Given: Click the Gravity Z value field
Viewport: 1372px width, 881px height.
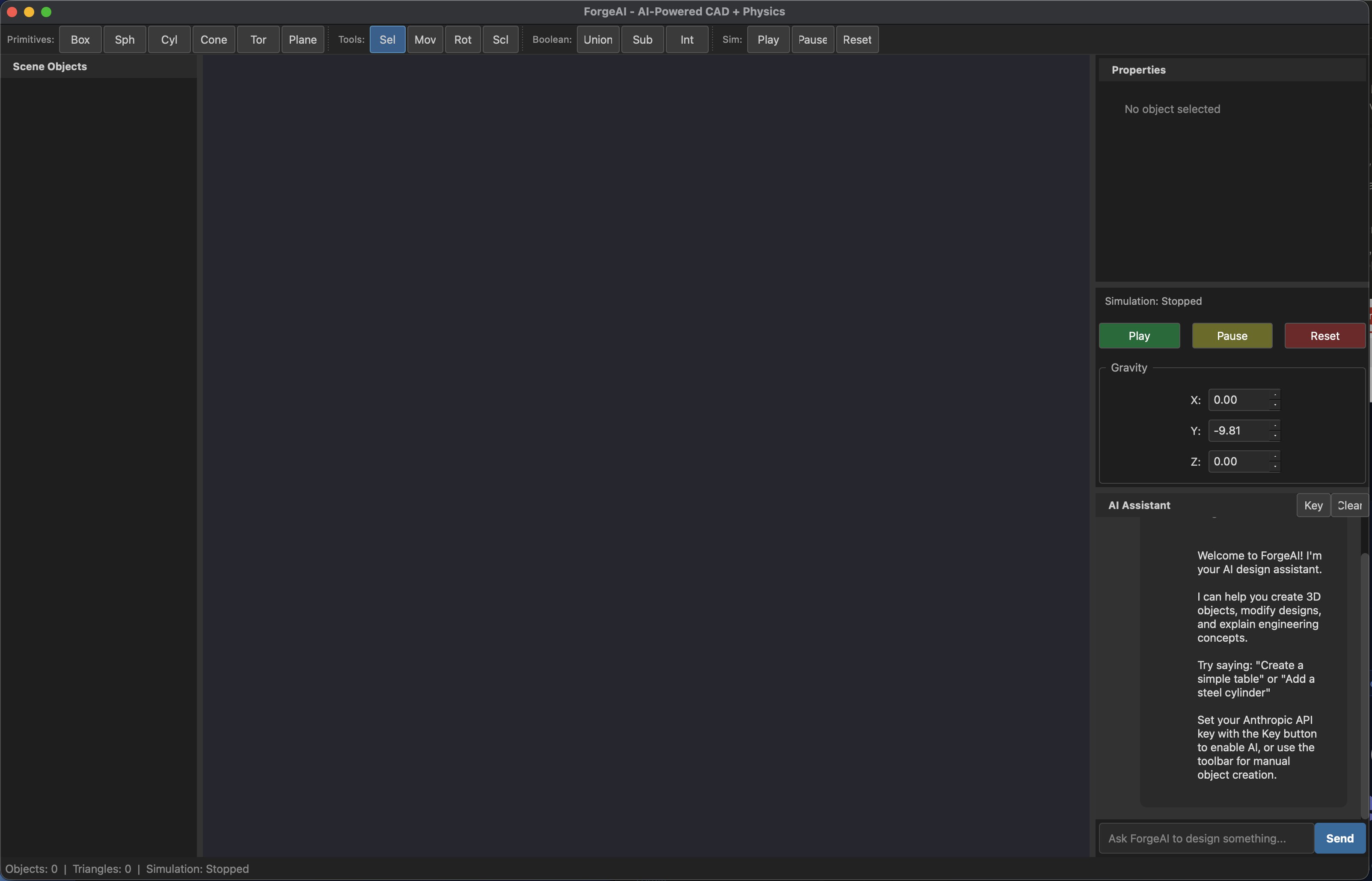Looking at the screenshot, I should (x=1238, y=461).
